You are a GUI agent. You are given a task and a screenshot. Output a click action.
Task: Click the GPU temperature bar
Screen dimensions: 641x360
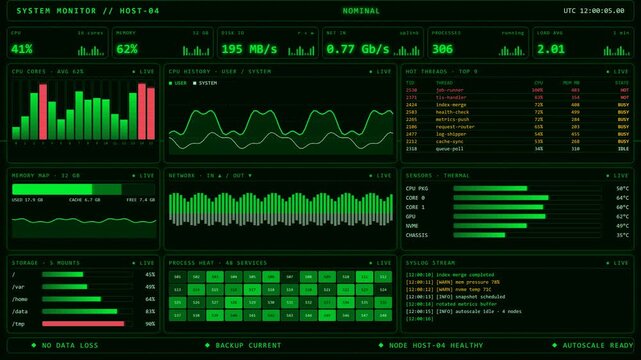(x=527, y=217)
